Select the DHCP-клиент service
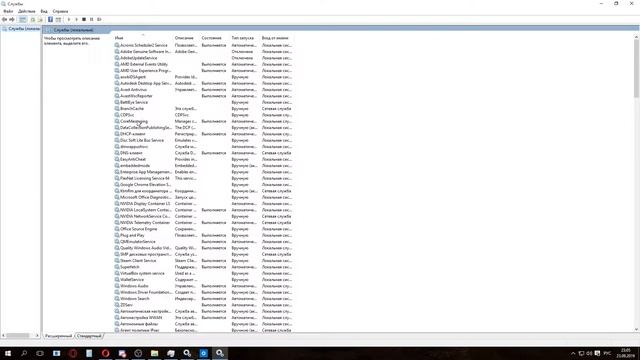Image resolution: width=640 pixels, height=360 pixels. [203, 134]
